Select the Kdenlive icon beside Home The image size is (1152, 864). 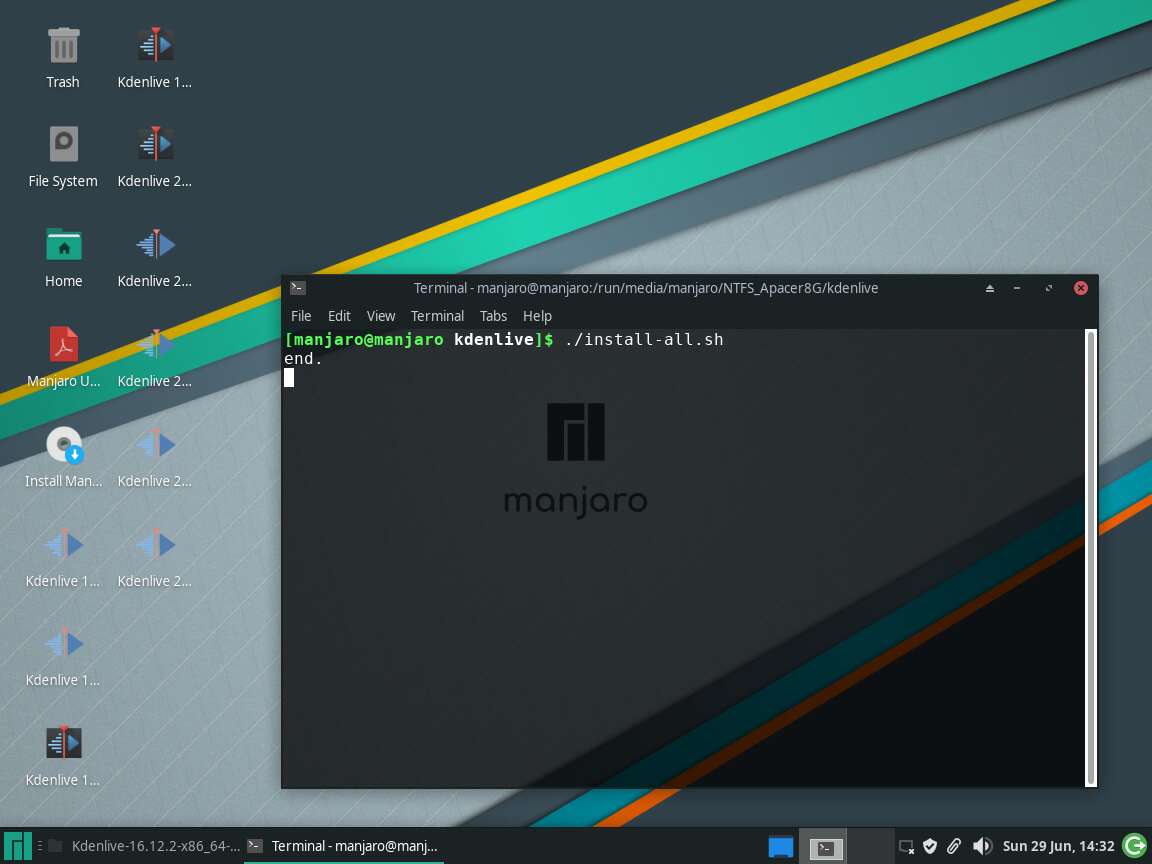(x=155, y=244)
